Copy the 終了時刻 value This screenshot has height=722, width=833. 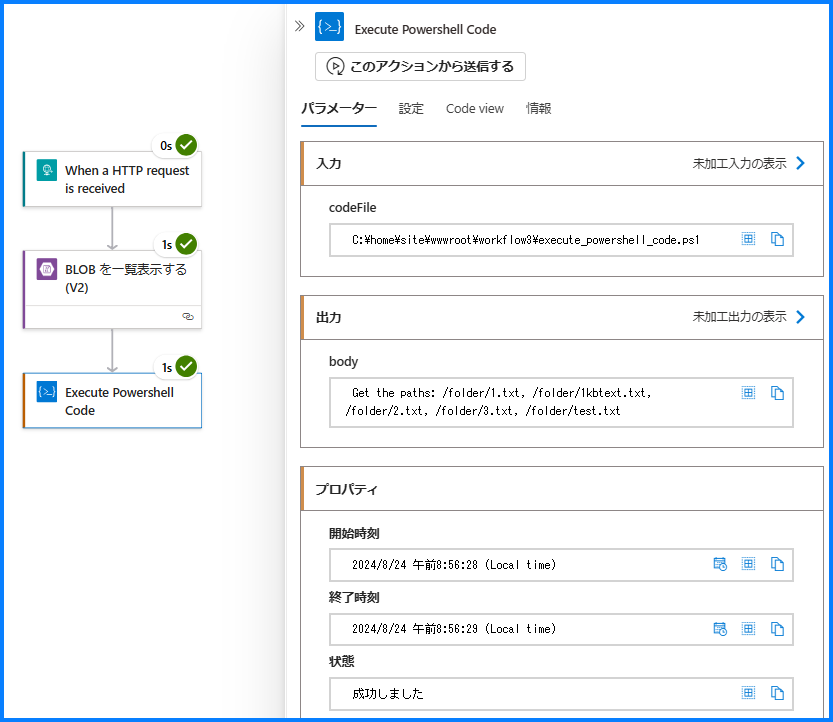click(777, 629)
